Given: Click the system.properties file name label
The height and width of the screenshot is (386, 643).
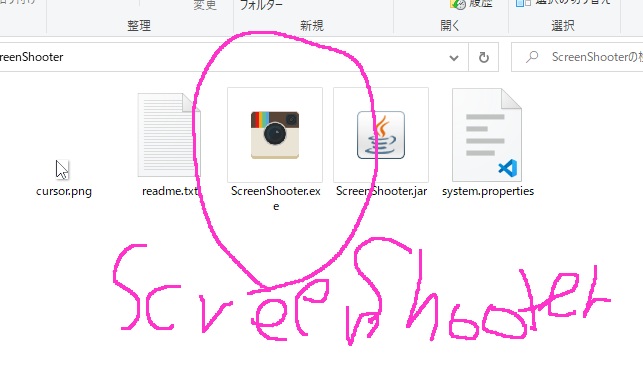Looking at the screenshot, I should (x=488, y=192).
